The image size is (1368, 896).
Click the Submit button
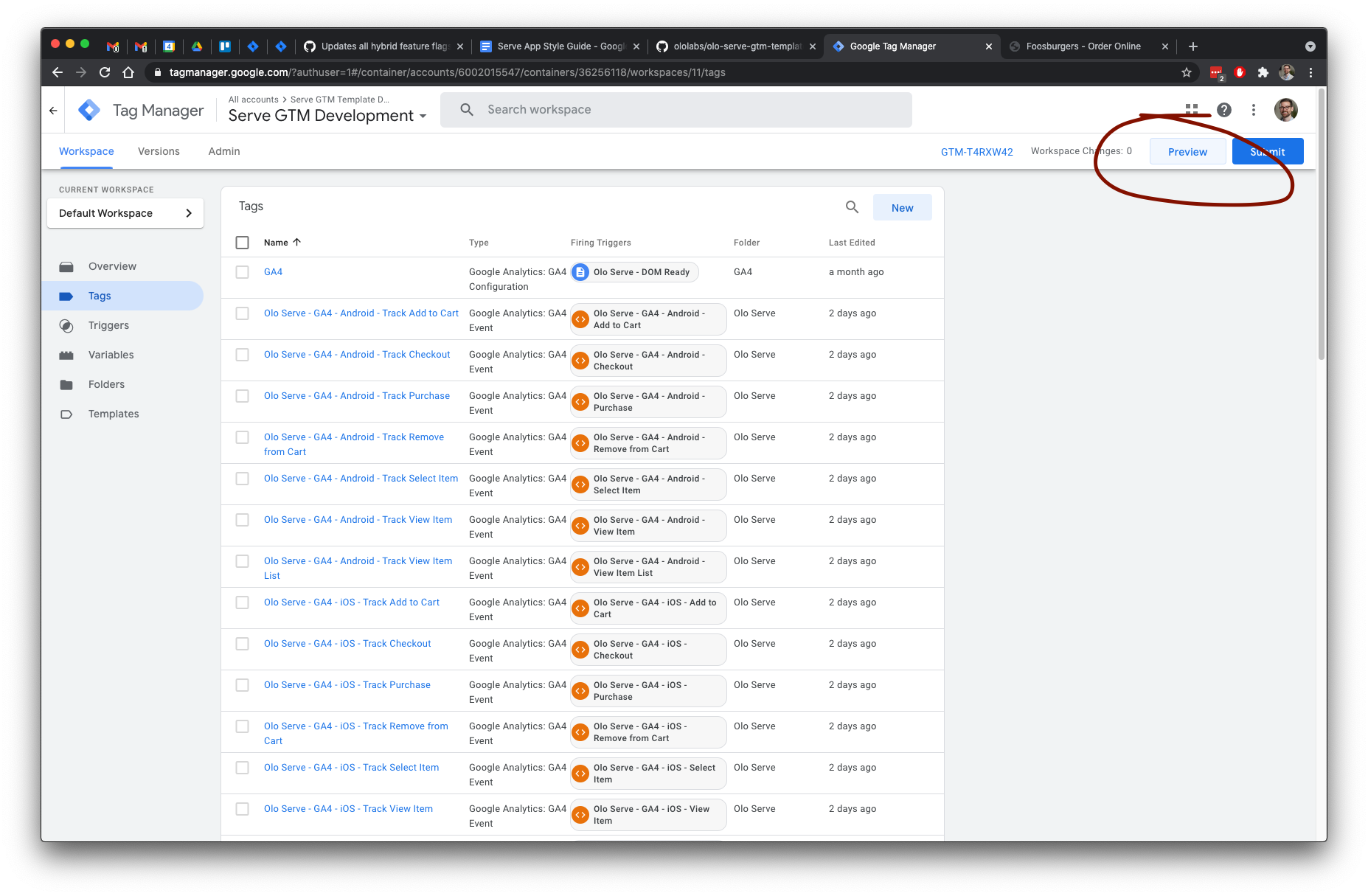[1268, 151]
